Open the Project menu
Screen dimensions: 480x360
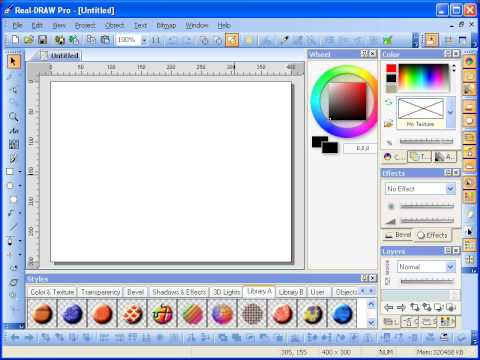click(x=85, y=25)
